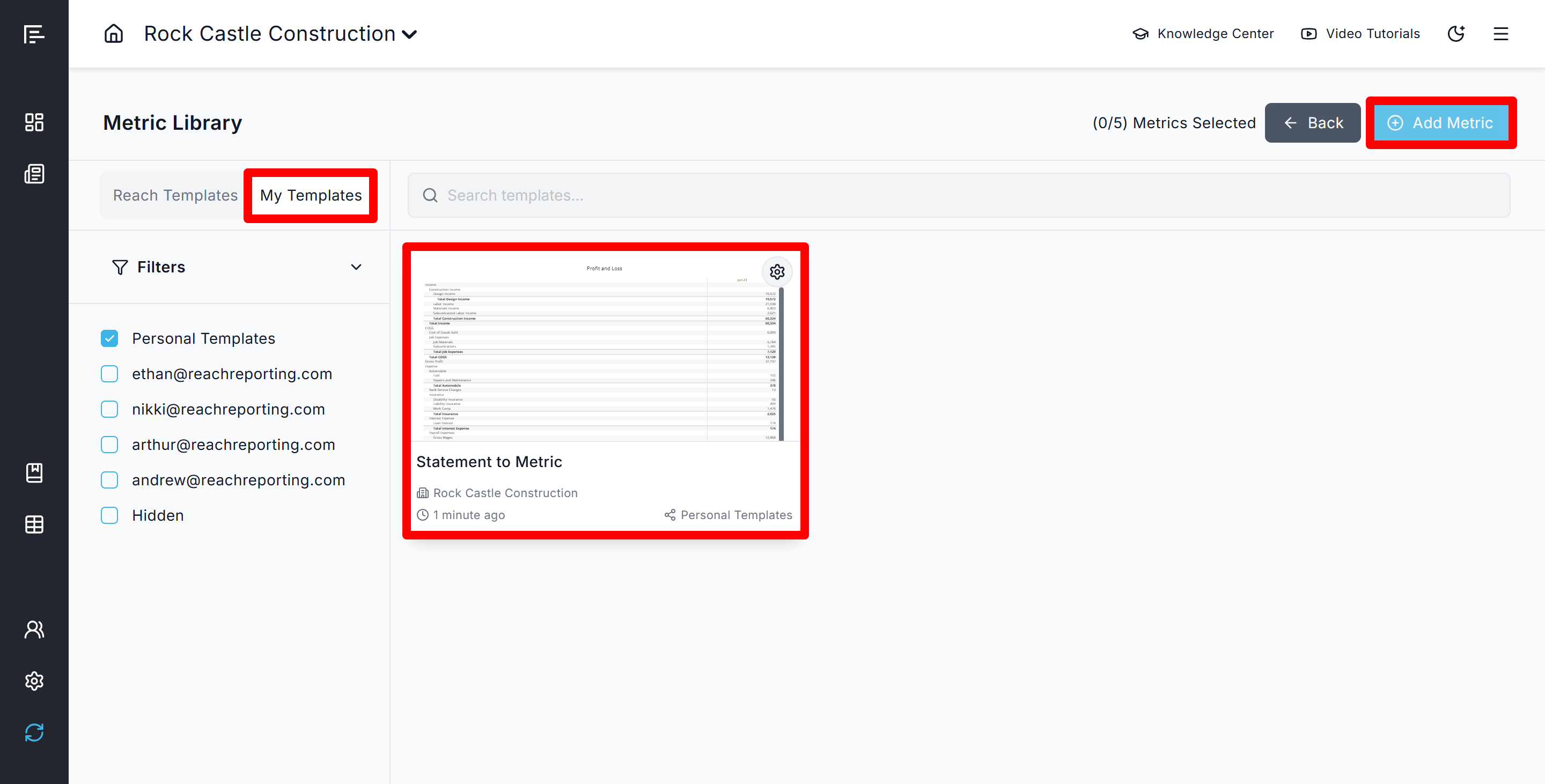This screenshot has width=1545, height=784.
Task: Toggle dark mode moon icon
Action: (1455, 34)
